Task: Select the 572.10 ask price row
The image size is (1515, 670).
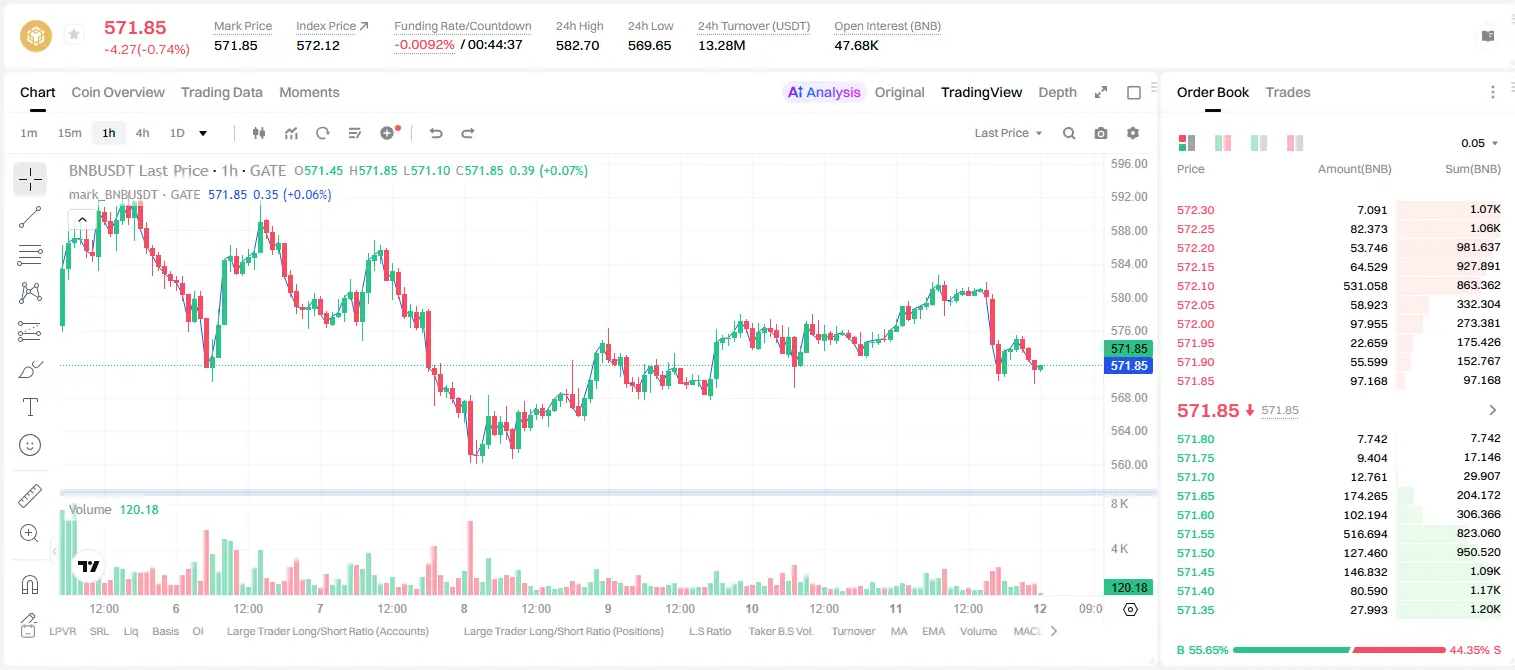Action: (1338, 286)
